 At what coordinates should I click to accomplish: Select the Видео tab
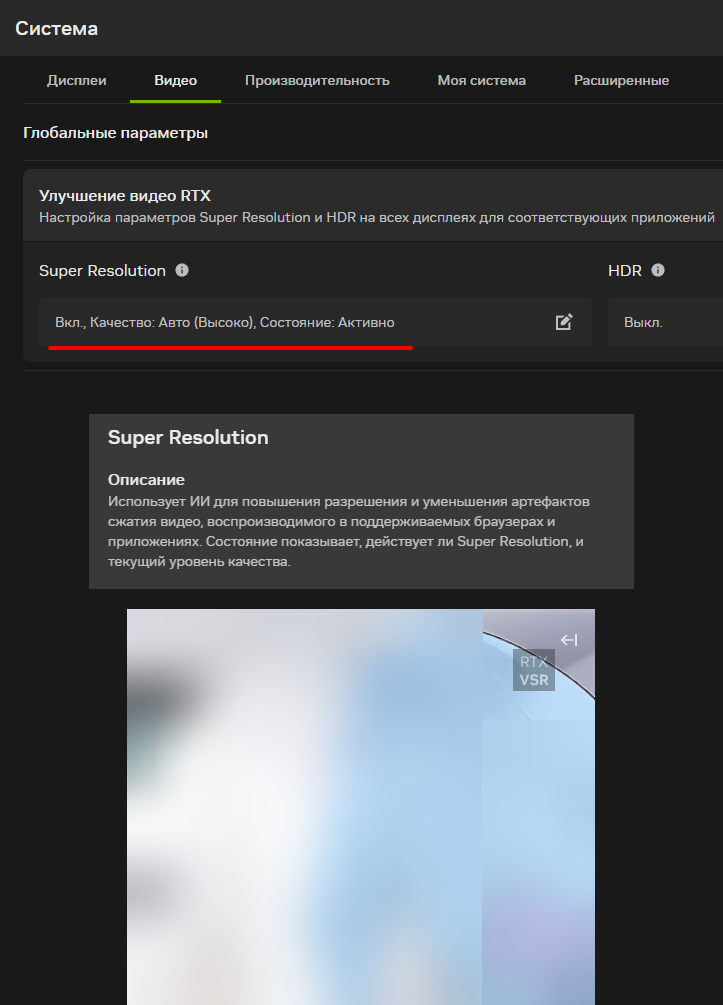pos(175,81)
